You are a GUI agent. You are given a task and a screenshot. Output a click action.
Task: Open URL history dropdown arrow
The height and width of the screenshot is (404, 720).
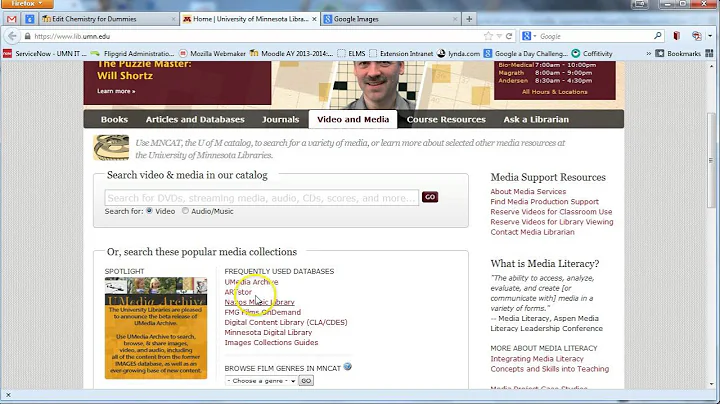499,36
